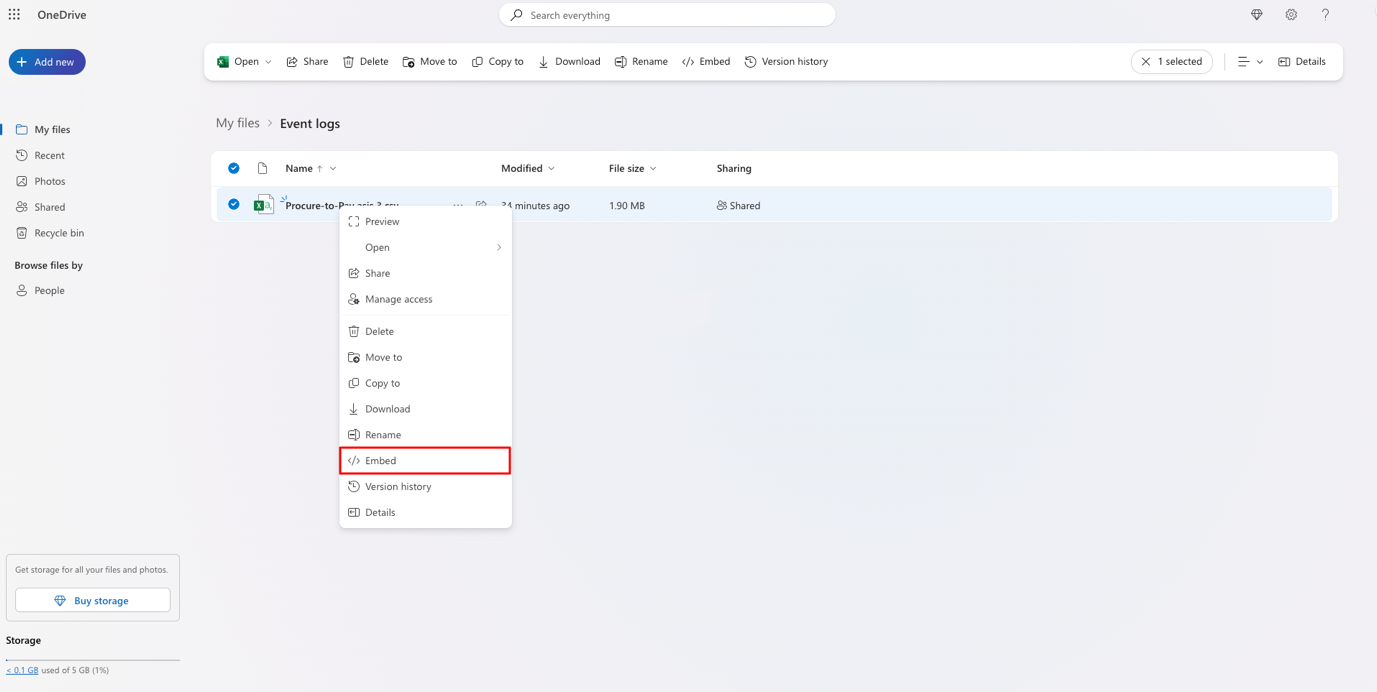
Task: Uncheck the Procure-to-Pay file checkbox
Action: tap(234, 205)
